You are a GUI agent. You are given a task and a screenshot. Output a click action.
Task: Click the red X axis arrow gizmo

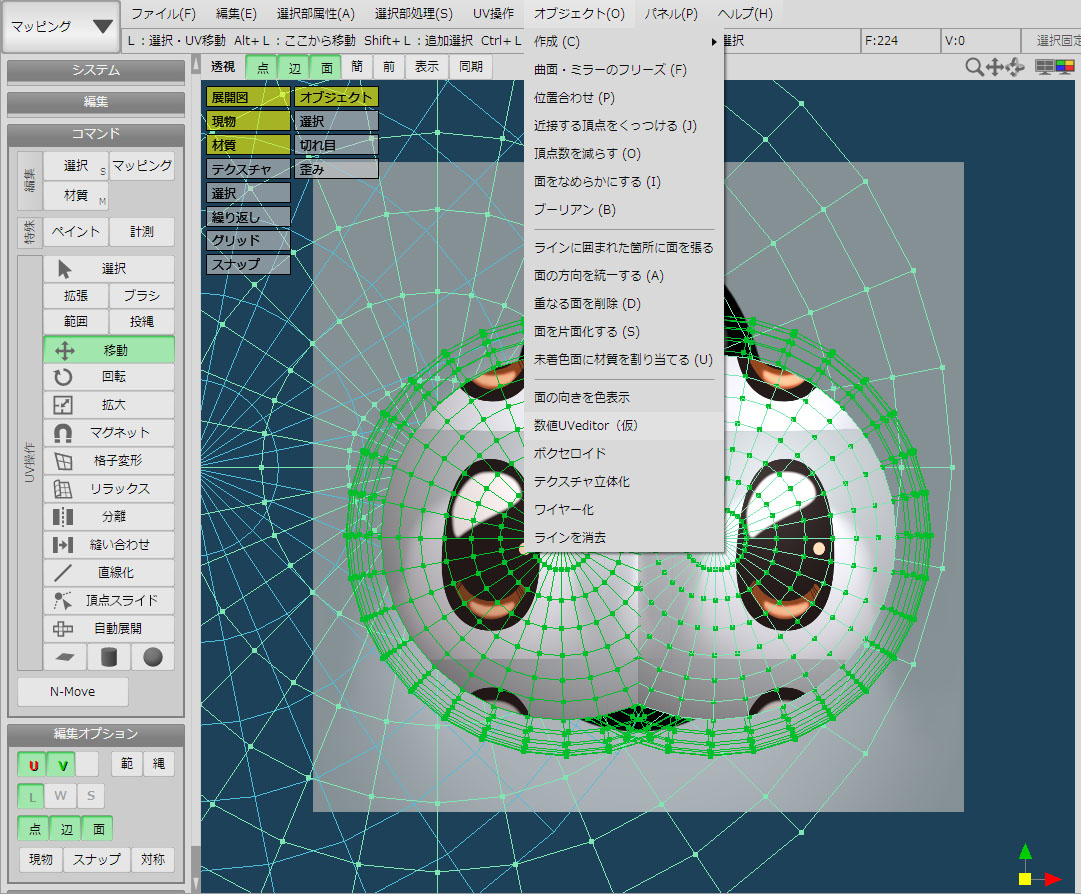(x=1051, y=879)
